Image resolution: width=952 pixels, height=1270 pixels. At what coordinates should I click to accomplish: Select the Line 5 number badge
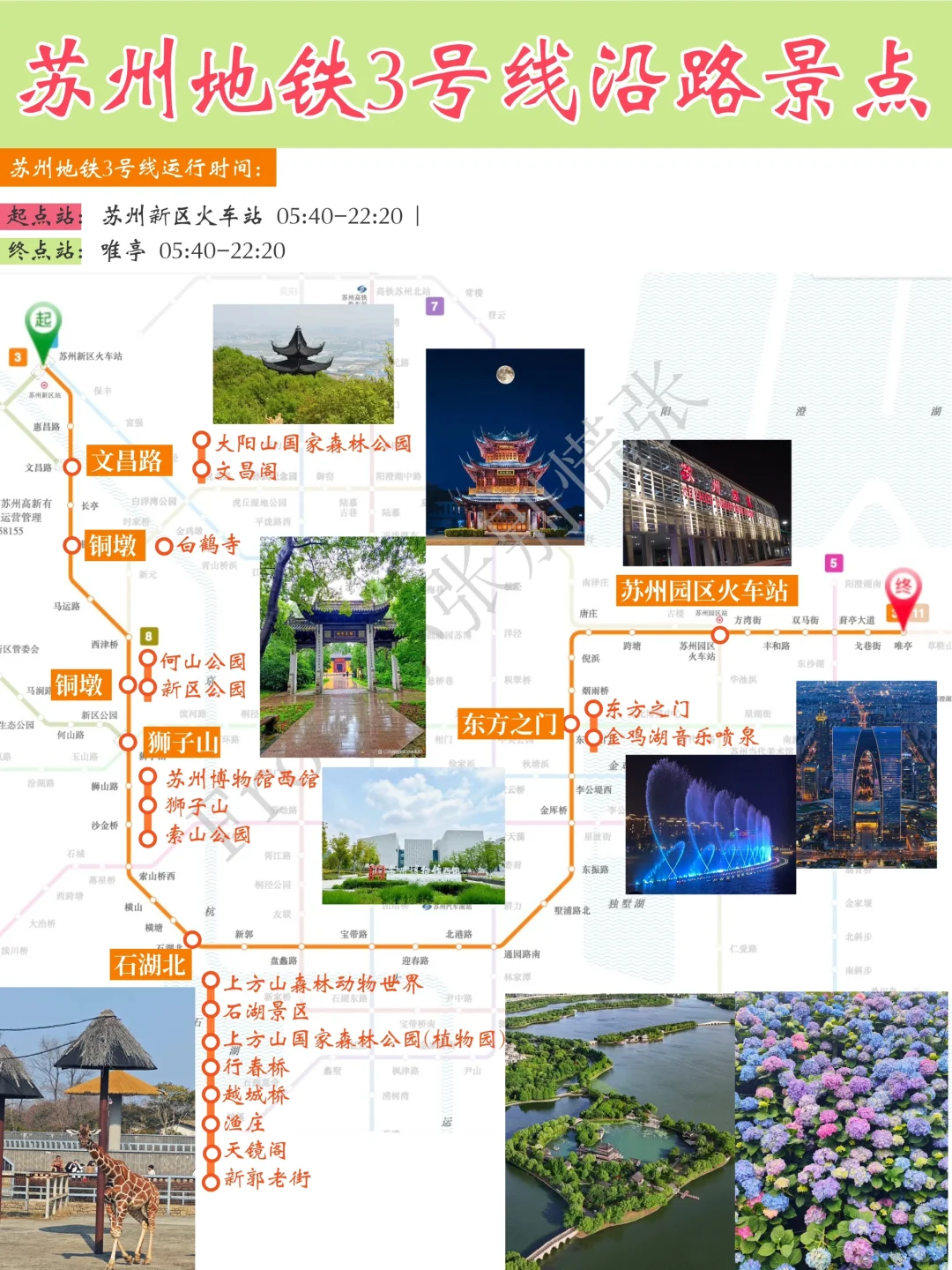833,560
